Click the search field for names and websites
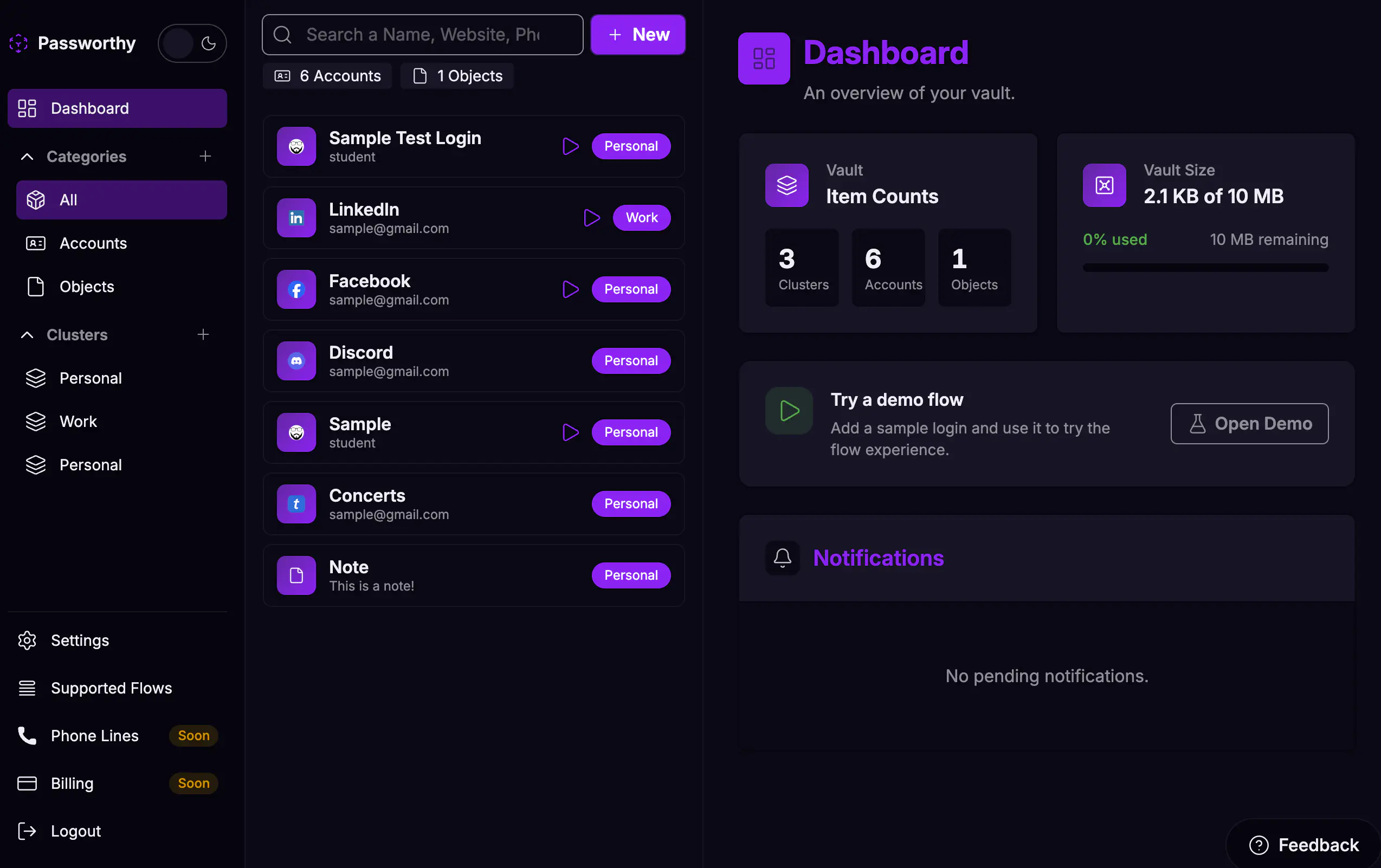The width and height of the screenshot is (1381, 868). (423, 35)
